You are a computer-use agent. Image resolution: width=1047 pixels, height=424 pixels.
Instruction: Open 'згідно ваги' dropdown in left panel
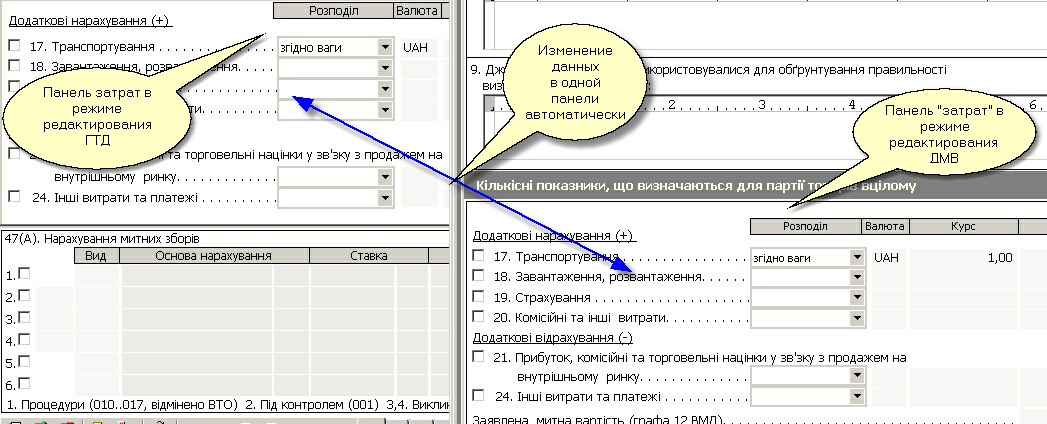coord(385,47)
